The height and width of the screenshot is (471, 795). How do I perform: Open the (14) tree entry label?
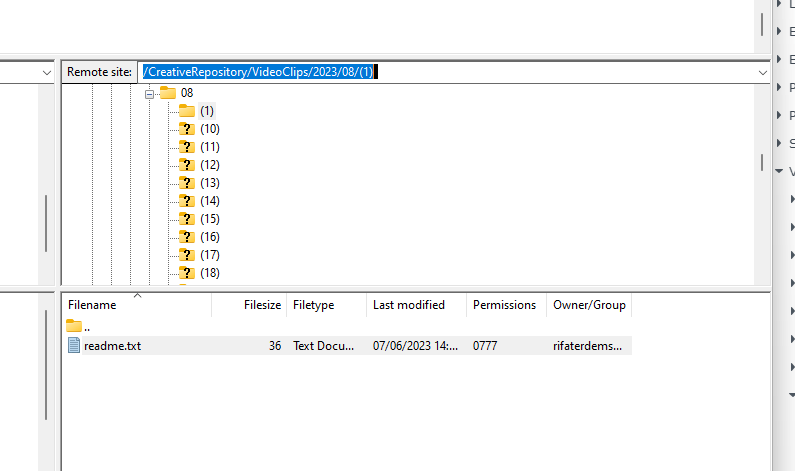[210, 201]
